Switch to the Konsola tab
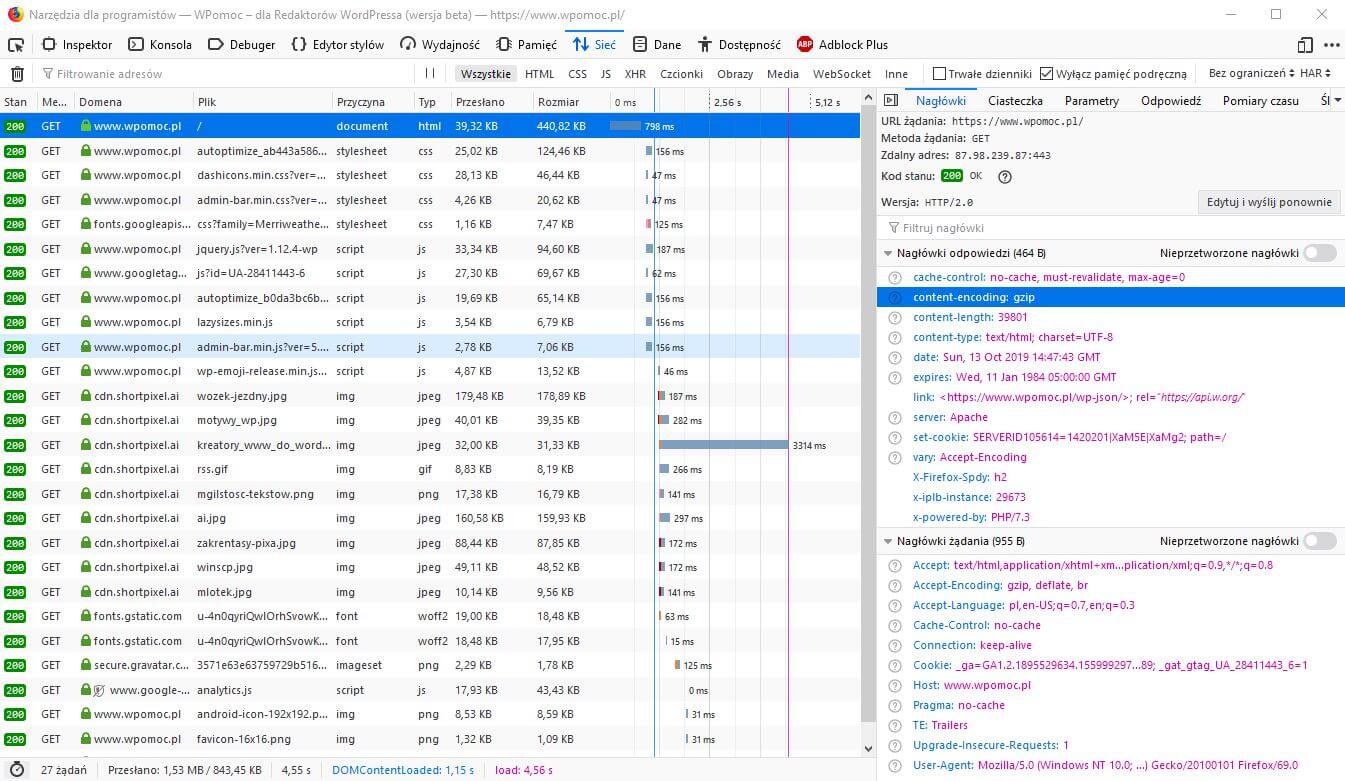This screenshot has height=781, width=1345. [160, 45]
